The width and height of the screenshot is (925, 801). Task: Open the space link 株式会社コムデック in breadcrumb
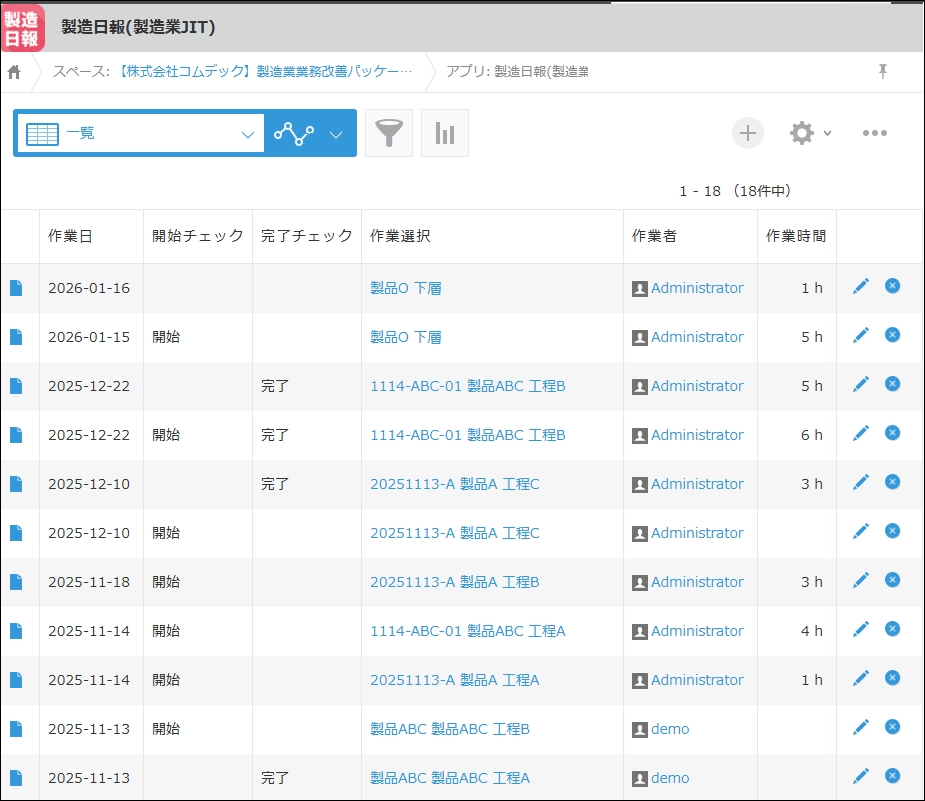click(x=264, y=72)
